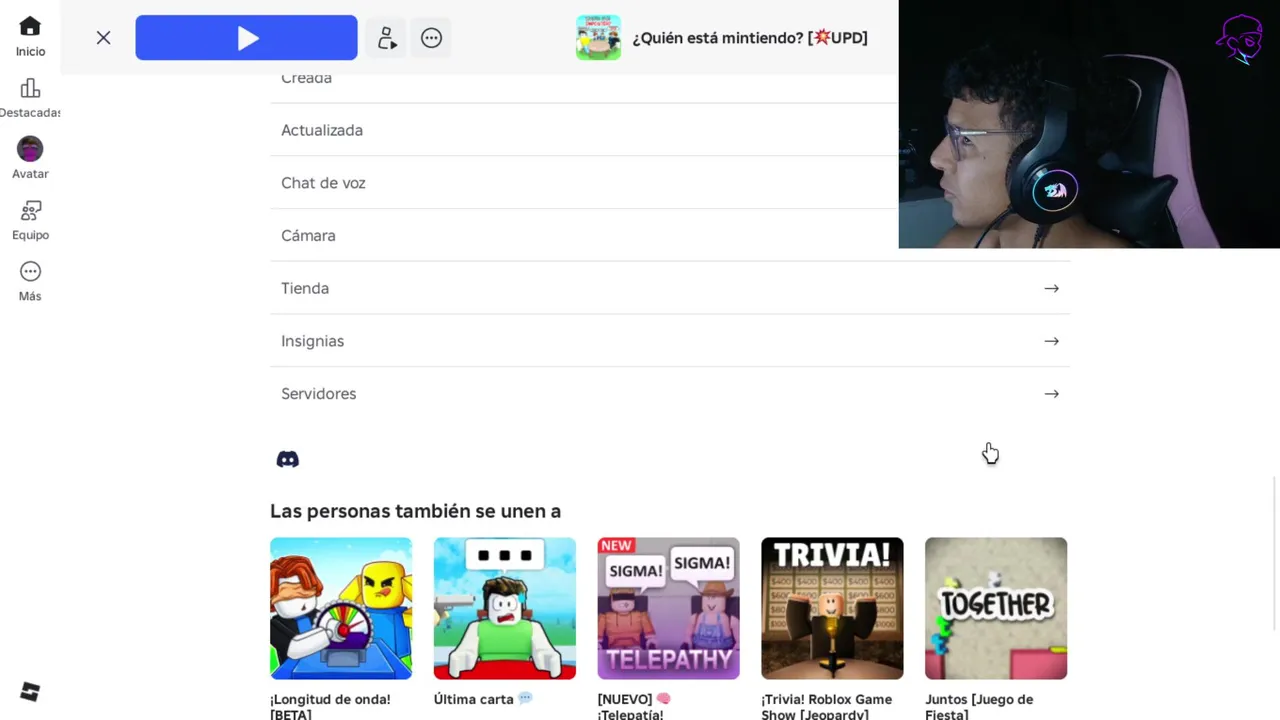Viewport: 1280px width, 720px height.
Task: Click the Cámara row label
Action: (308, 236)
